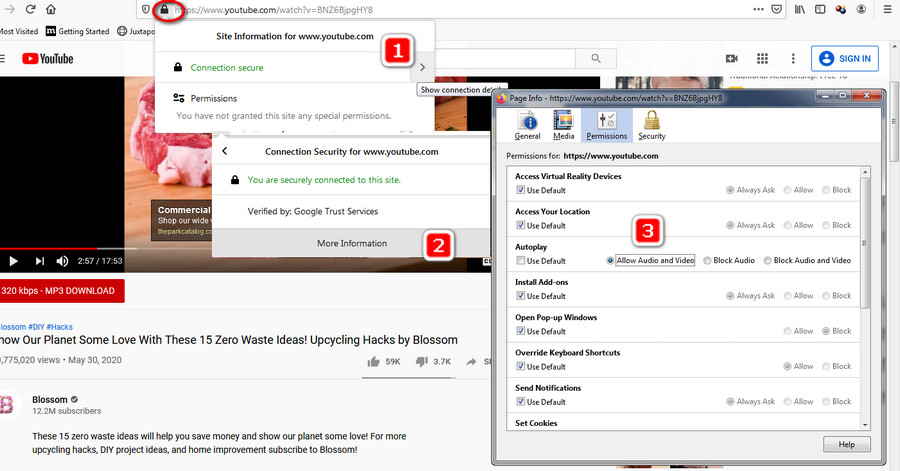Open the YouTube apps grid icon
The image size is (900, 471).
[762, 59]
